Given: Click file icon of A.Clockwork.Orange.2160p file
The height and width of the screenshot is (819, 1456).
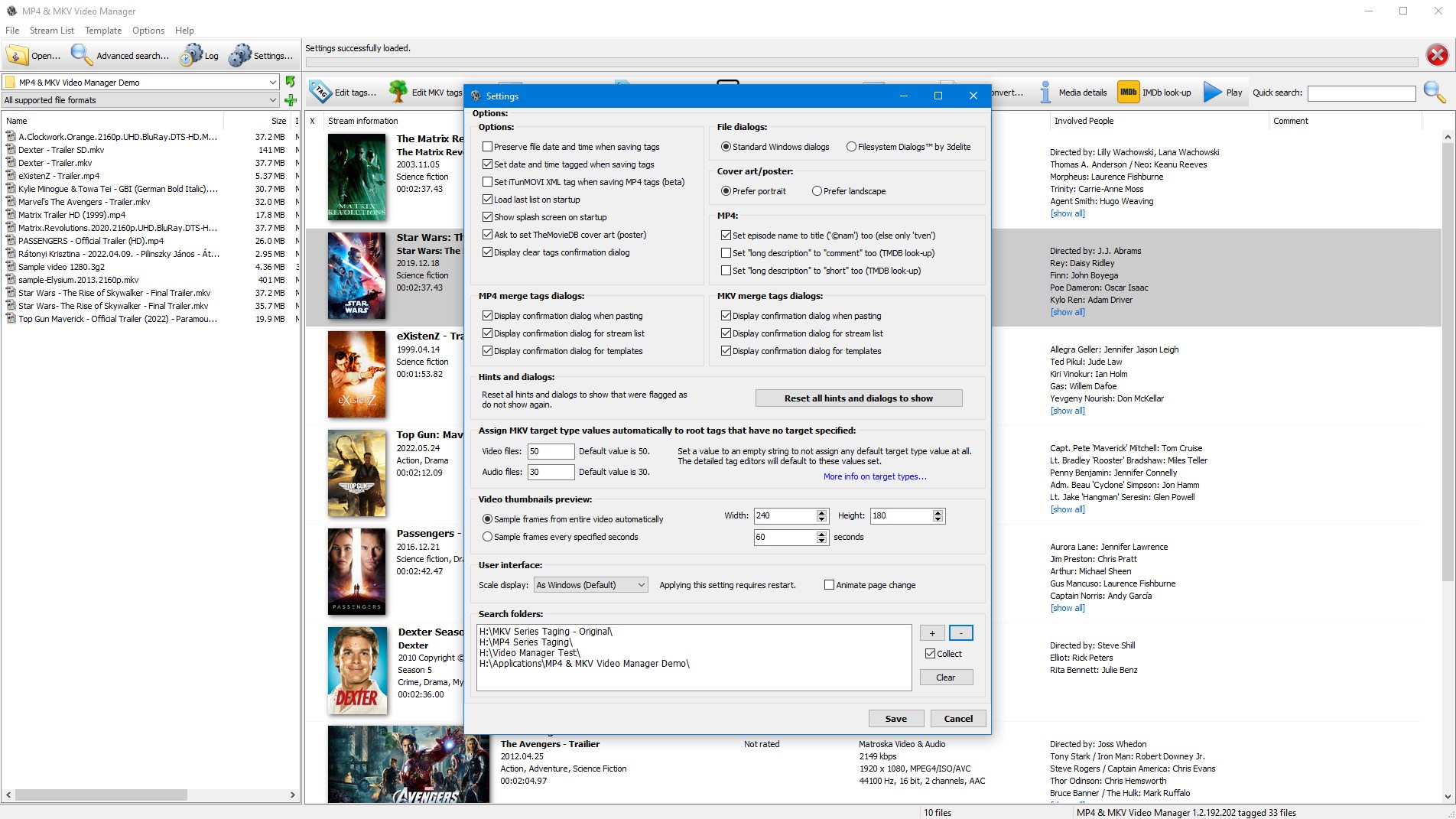Looking at the screenshot, I should point(11,137).
